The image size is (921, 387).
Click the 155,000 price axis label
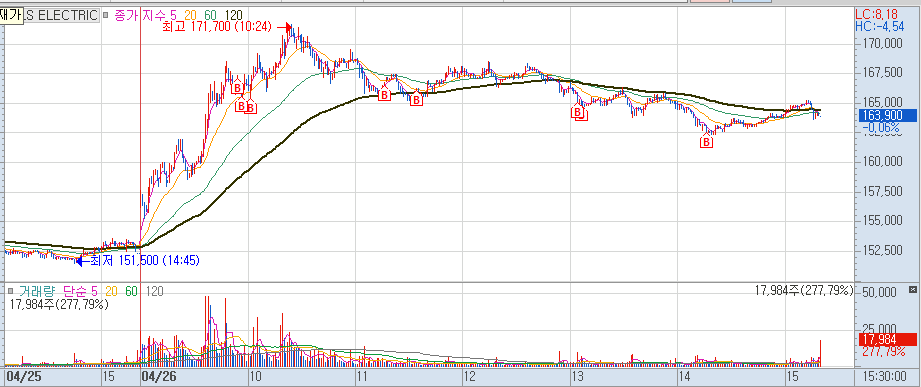coord(883,221)
